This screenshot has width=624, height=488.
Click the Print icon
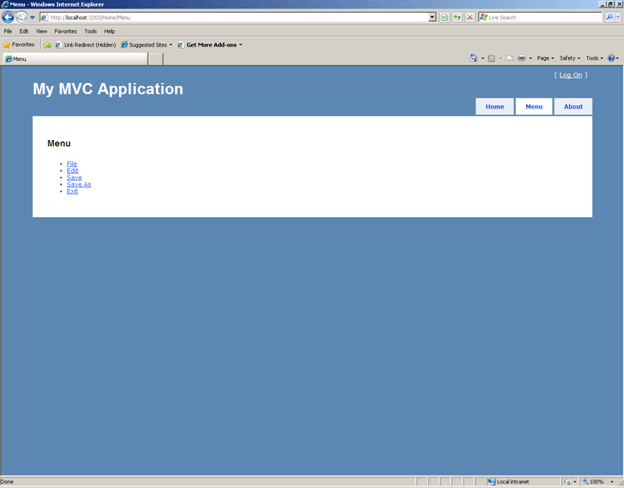[x=521, y=58]
